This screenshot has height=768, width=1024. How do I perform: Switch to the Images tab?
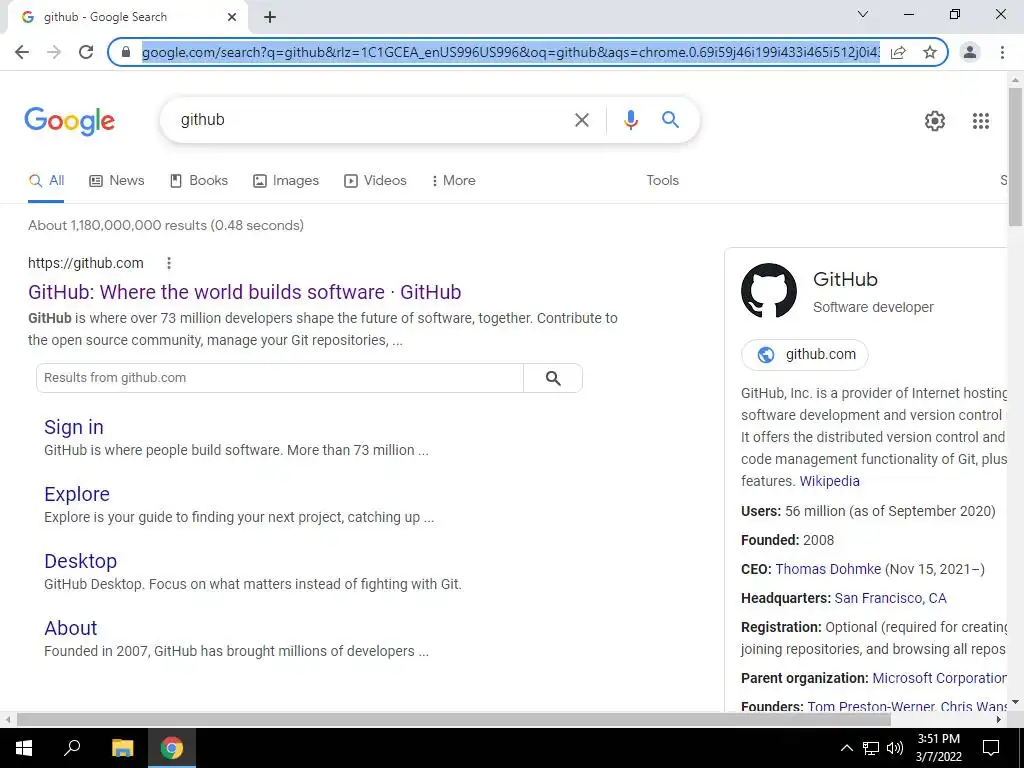point(285,181)
